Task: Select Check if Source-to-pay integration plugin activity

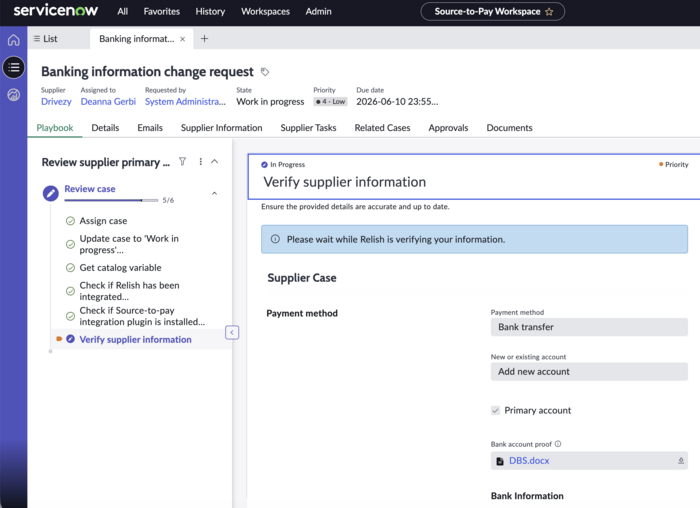Action: tap(142, 316)
